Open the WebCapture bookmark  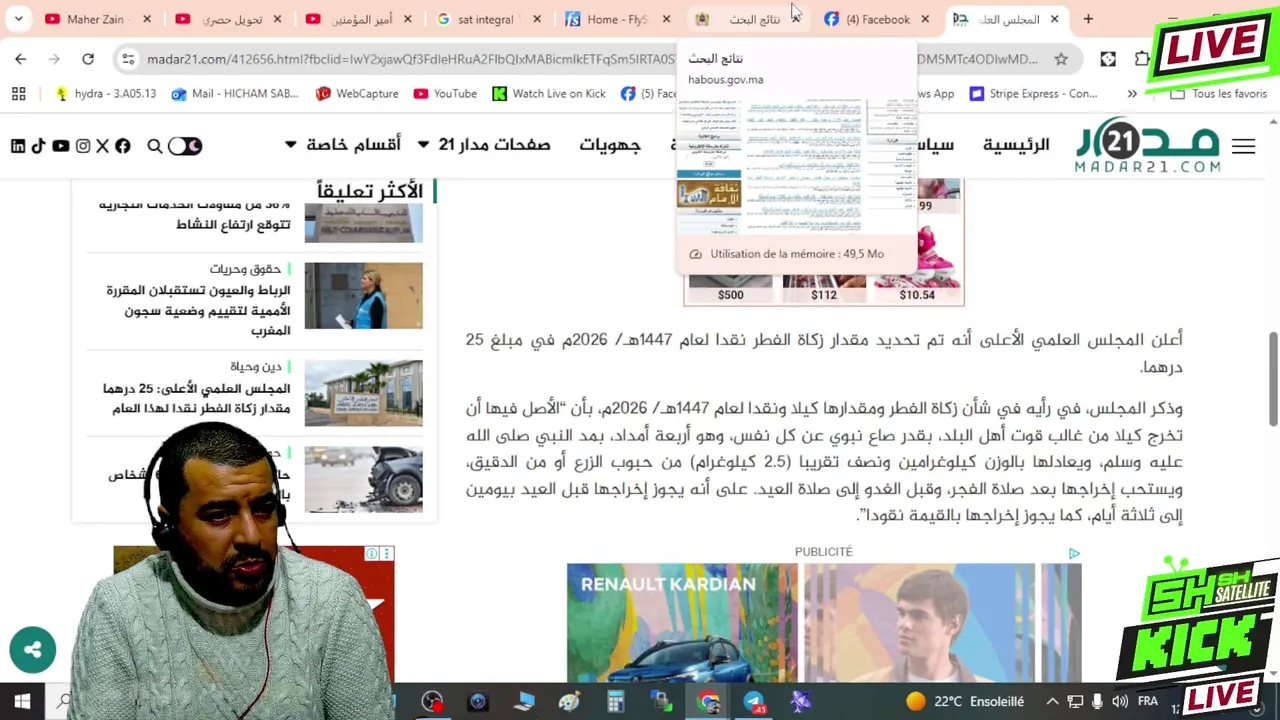[356, 93]
